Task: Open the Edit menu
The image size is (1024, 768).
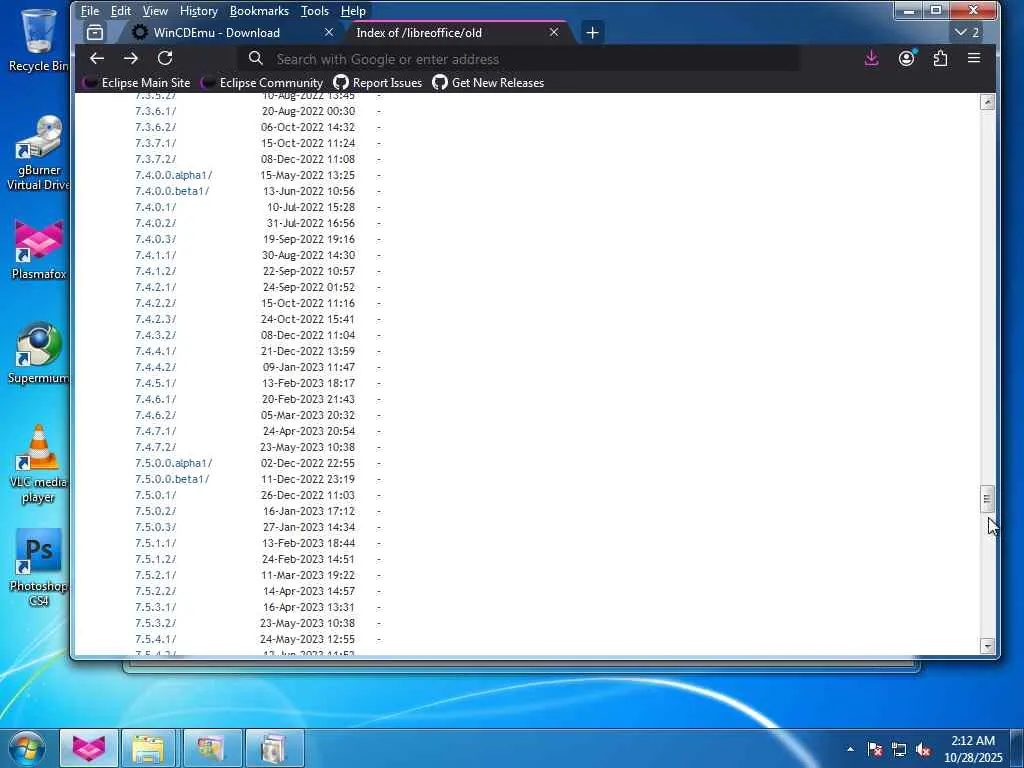Action: click(120, 11)
